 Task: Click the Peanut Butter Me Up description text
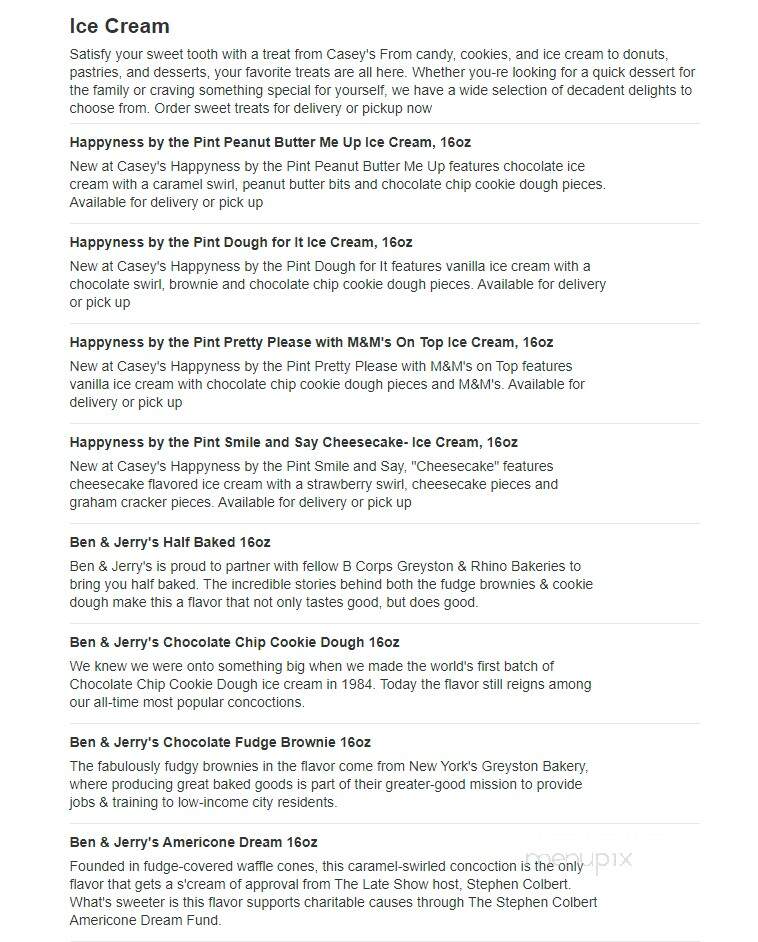coord(338,184)
